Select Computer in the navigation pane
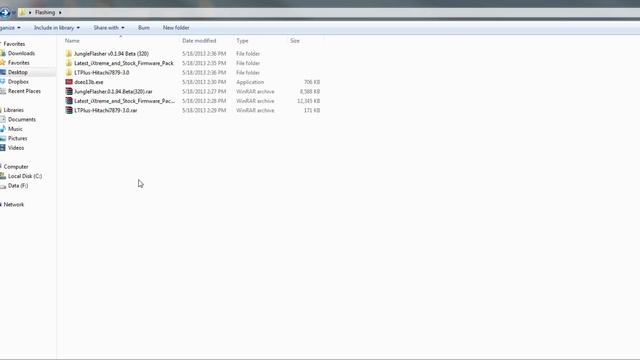640x360 pixels. [x=16, y=167]
